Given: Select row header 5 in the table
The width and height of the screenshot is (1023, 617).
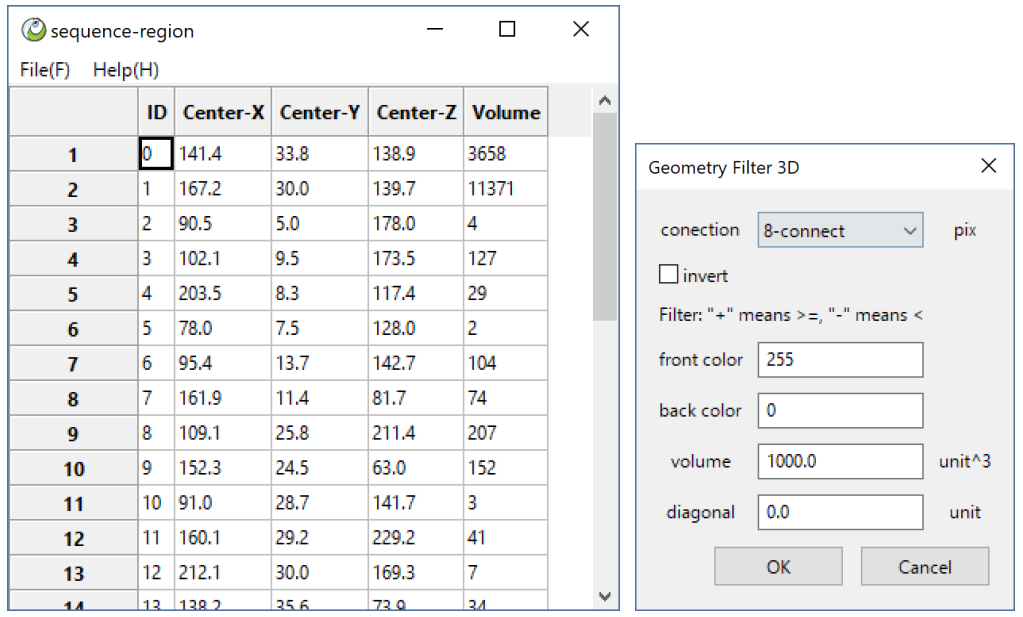Looking at the screenshot, I should (x=73, y=295).
